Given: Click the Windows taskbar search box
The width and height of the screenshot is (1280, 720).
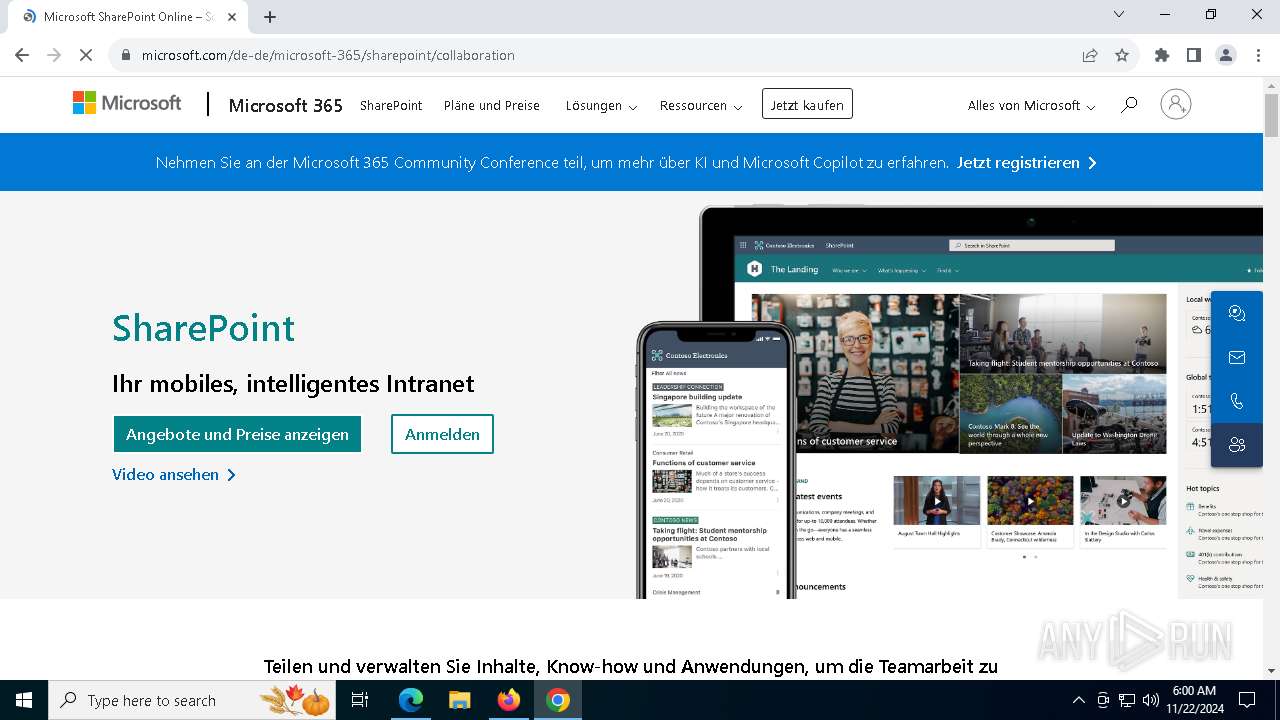Looking at the screenshot, I should (193, 700).
